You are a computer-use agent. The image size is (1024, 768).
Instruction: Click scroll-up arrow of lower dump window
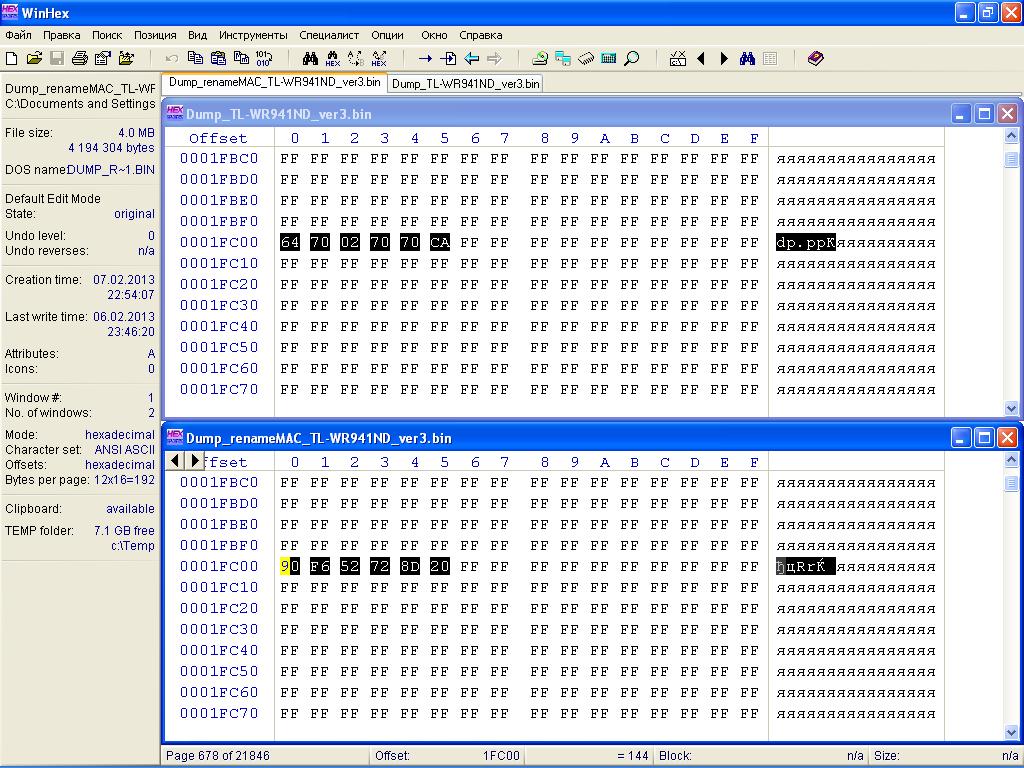pos(1011,460)
